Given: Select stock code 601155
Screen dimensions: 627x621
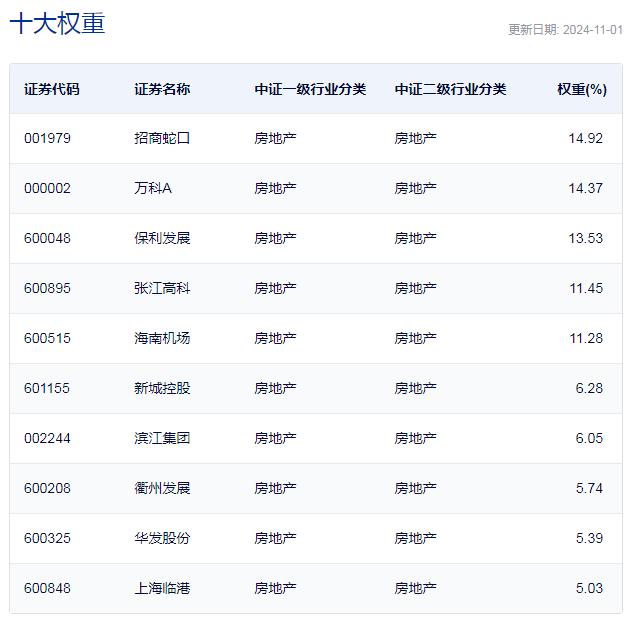Looking at the screenshot, I should [x=47, y=388].
